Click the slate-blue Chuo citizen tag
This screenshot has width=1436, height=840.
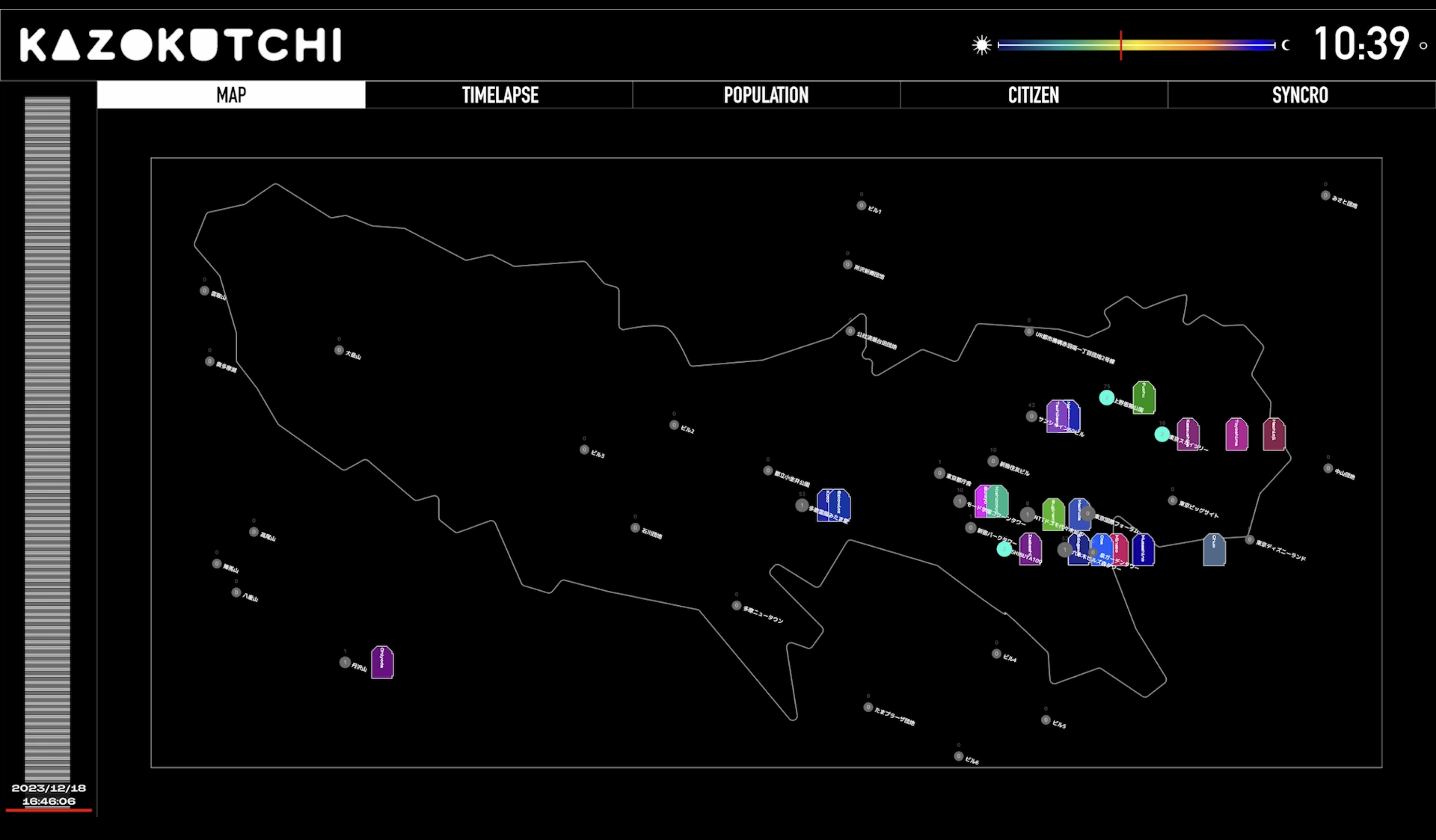[1214, 550]
